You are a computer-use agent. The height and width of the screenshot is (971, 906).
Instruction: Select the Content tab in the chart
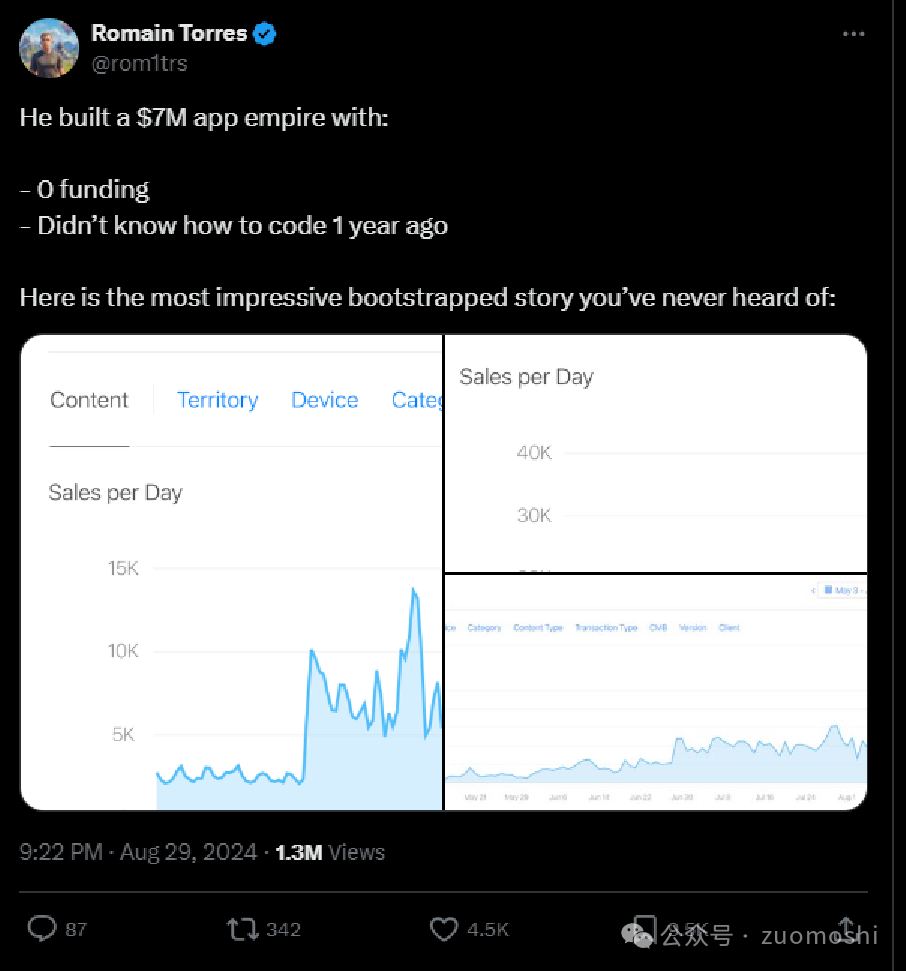click(x=89, y=400)
